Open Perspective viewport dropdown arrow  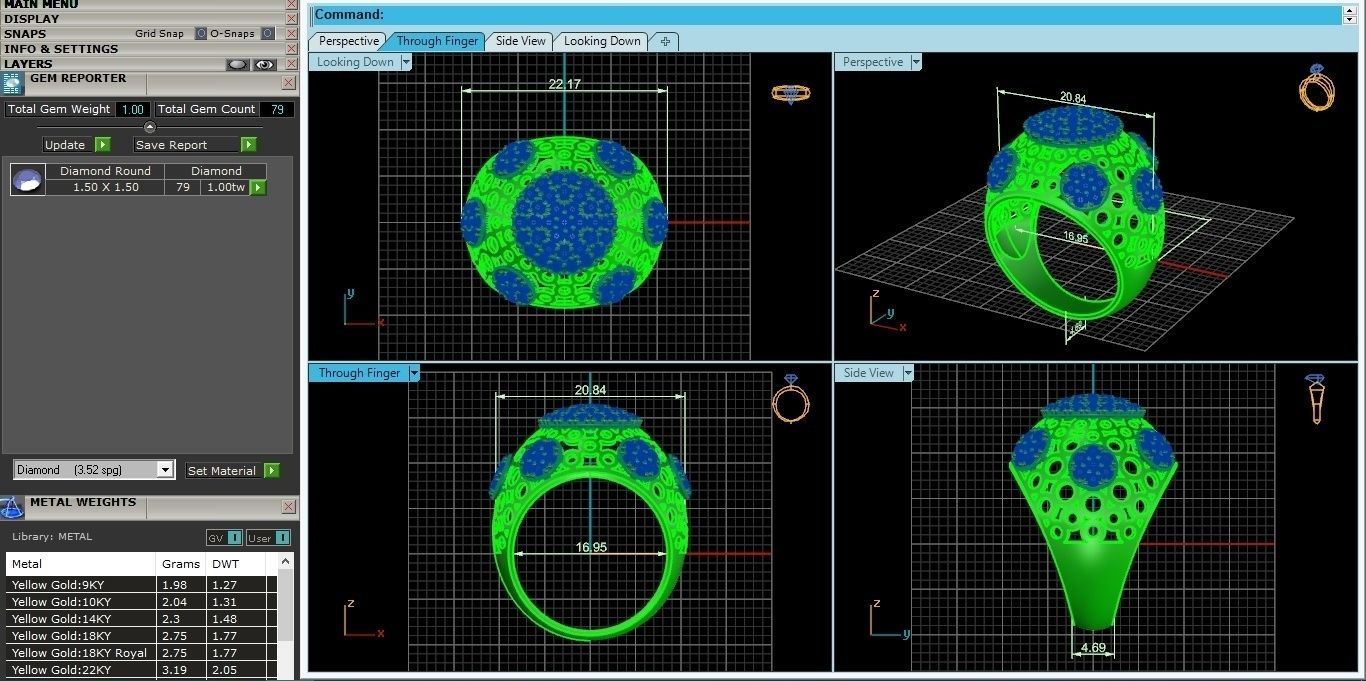click(916, 62)
